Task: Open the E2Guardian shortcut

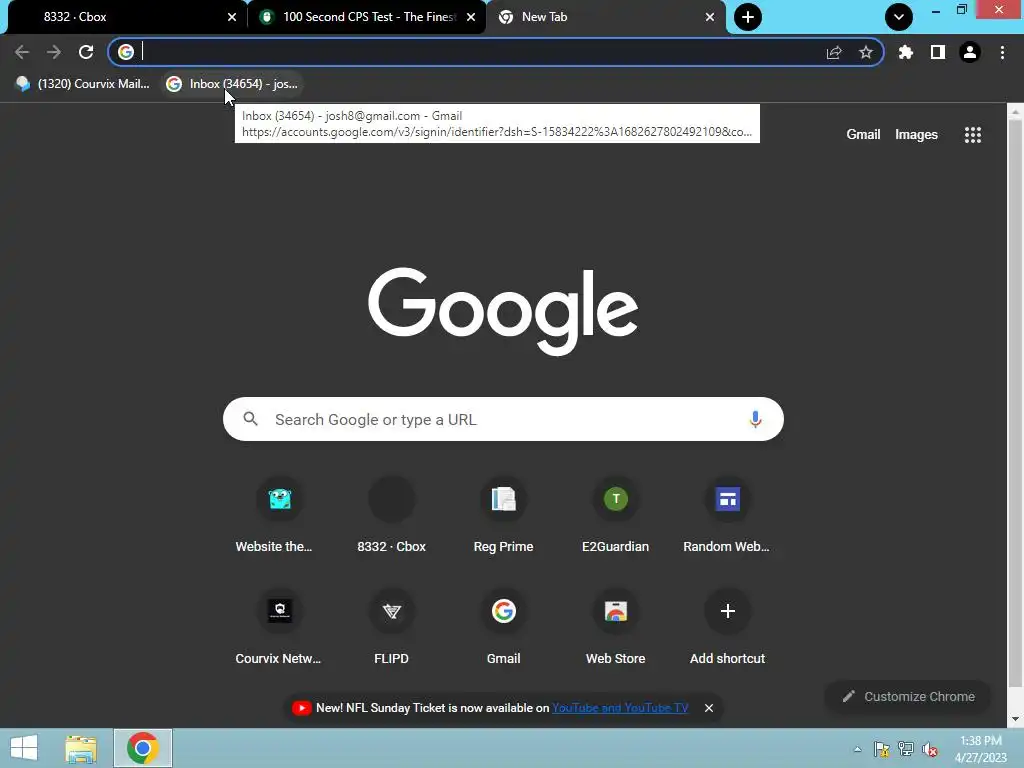Action: point(615,516)
